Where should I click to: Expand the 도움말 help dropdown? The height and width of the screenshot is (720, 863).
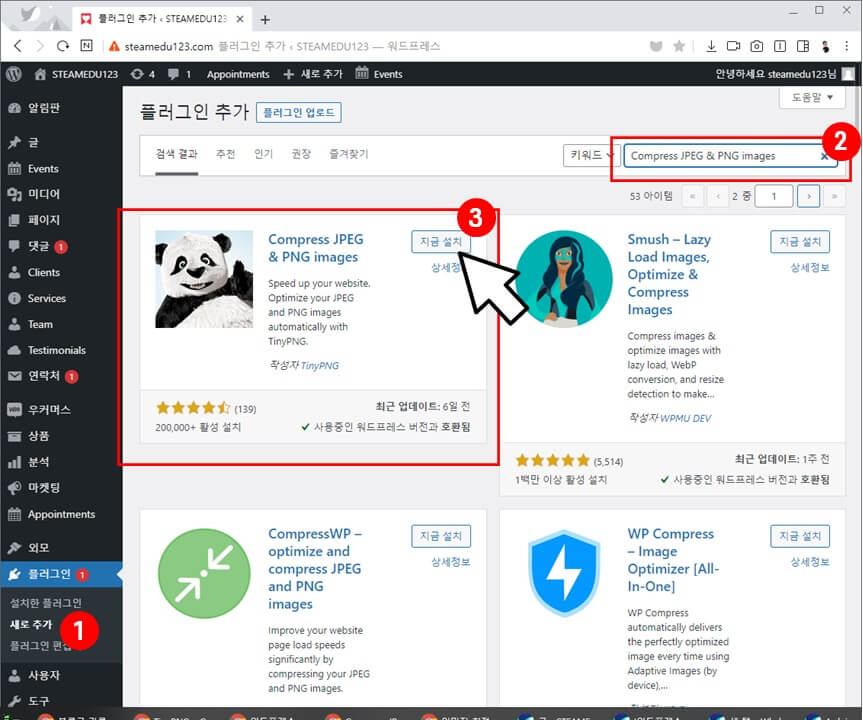pyautogui.click(x=812, y=97)
